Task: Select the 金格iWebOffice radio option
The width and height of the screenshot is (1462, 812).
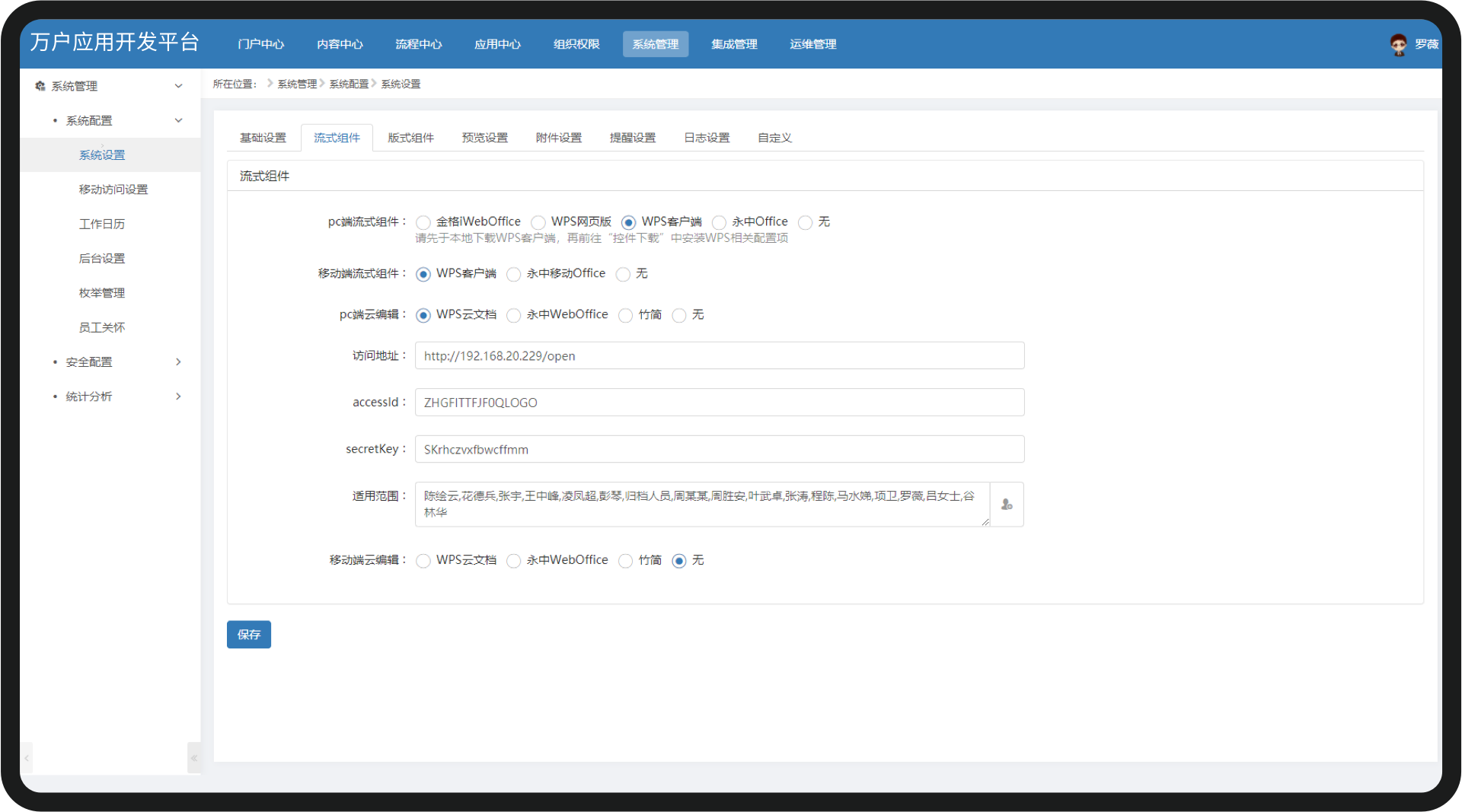Action: (423, 222)
